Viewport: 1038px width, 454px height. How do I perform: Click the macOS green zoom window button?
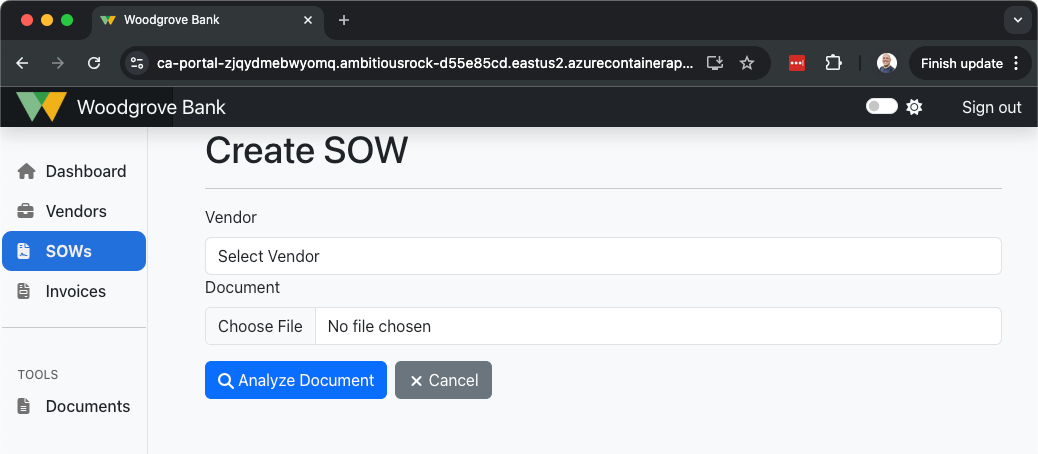point(67,20)
